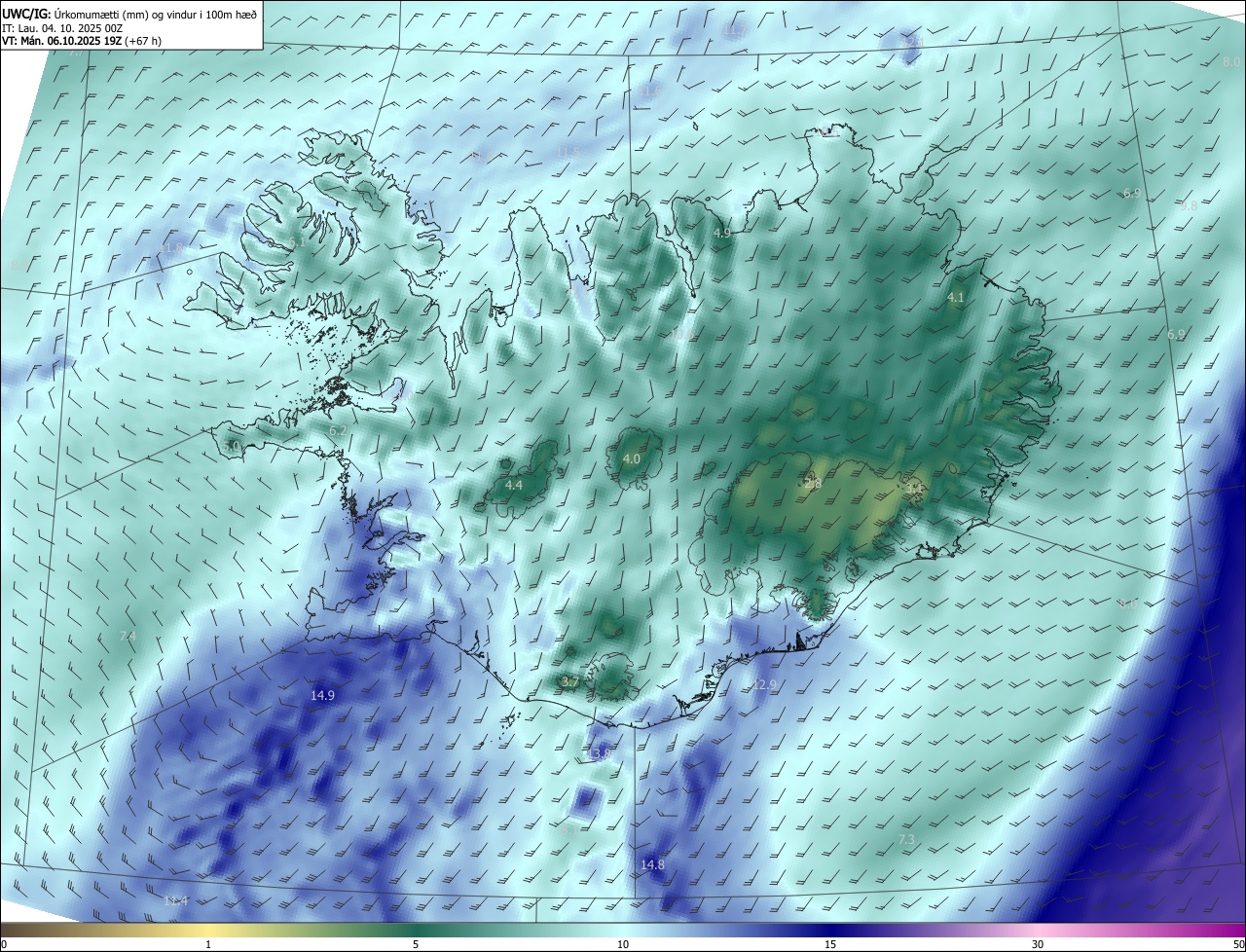Screen dimensions: 1246x952
Task: Click the 10 tick on the color scale
Action: pyautogui.click(x=623, y=944)
